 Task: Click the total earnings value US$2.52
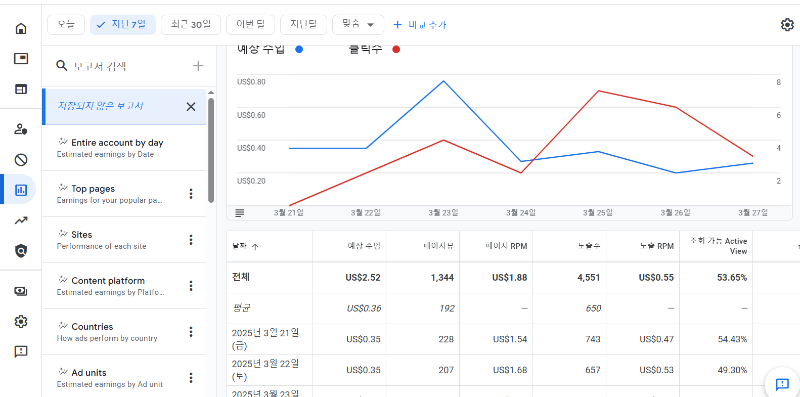click(x=363, y=278)
